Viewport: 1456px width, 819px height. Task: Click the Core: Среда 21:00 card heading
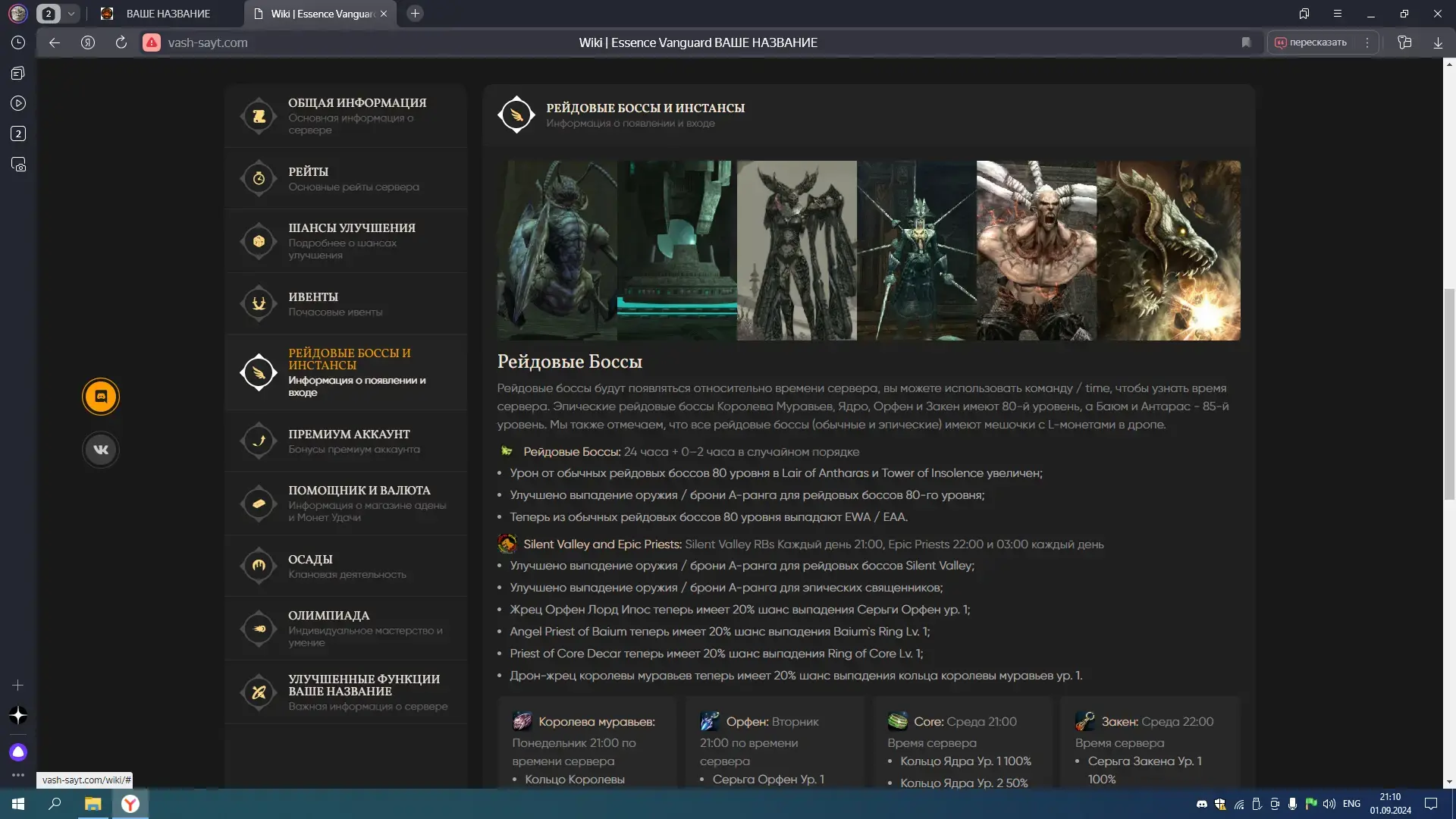click(965, 722)
